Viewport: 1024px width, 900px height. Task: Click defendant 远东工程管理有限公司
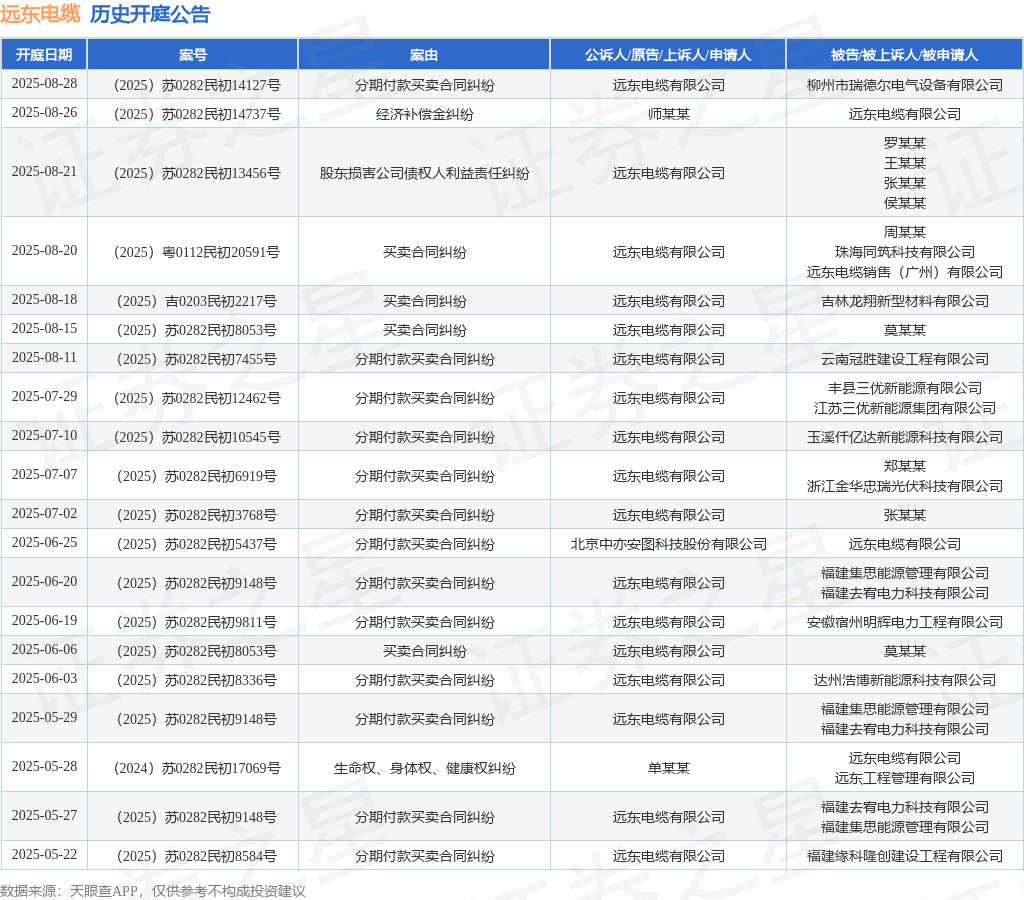(904, 779)
